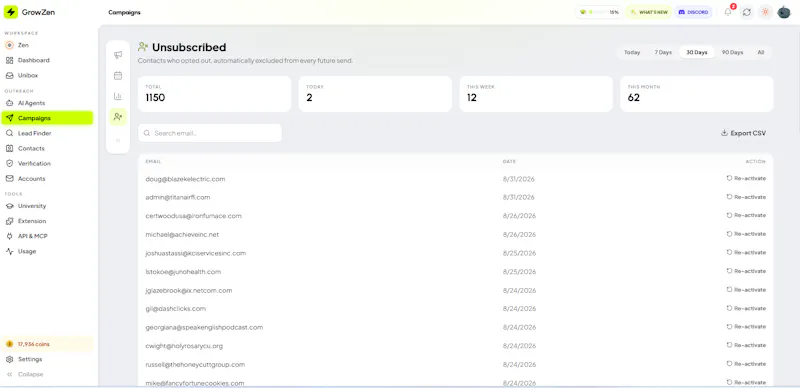Re-activate michael@achieveinc.net
This screenshot has width=800, height=388.
click(746, 234)
